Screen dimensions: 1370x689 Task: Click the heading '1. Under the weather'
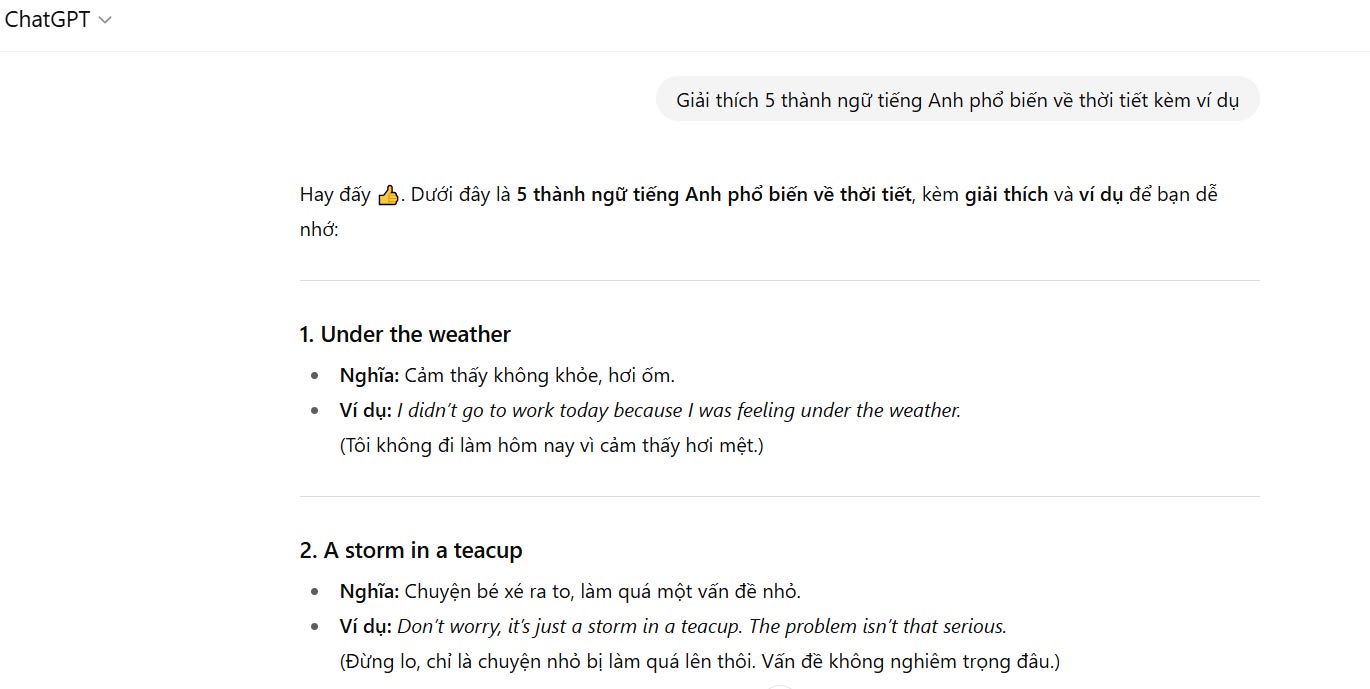(x=404, y=334)
